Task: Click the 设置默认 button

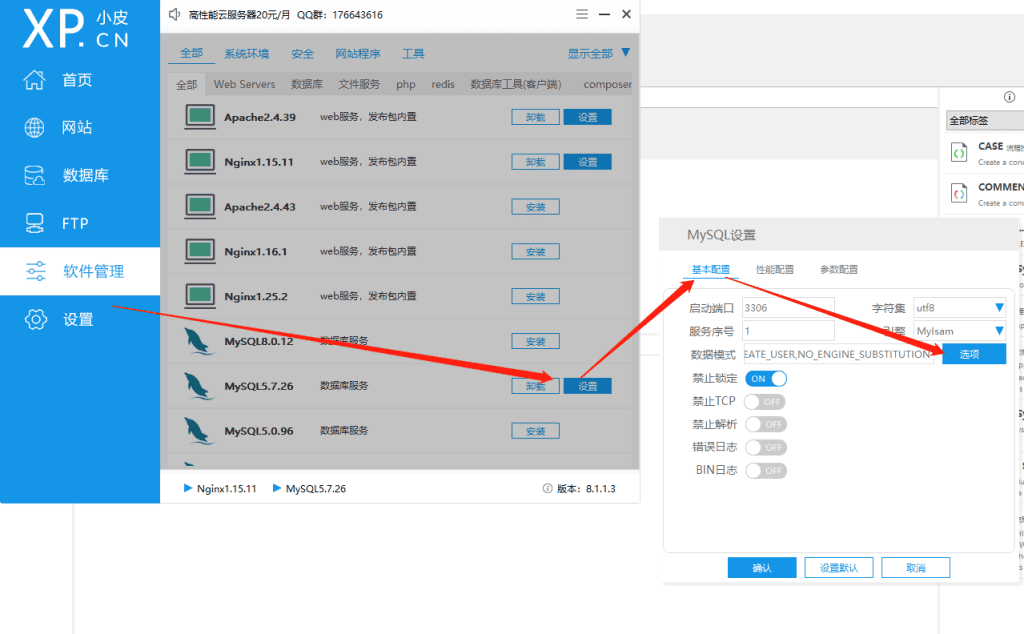Action: pyautogui.click(x=839, y=567)
